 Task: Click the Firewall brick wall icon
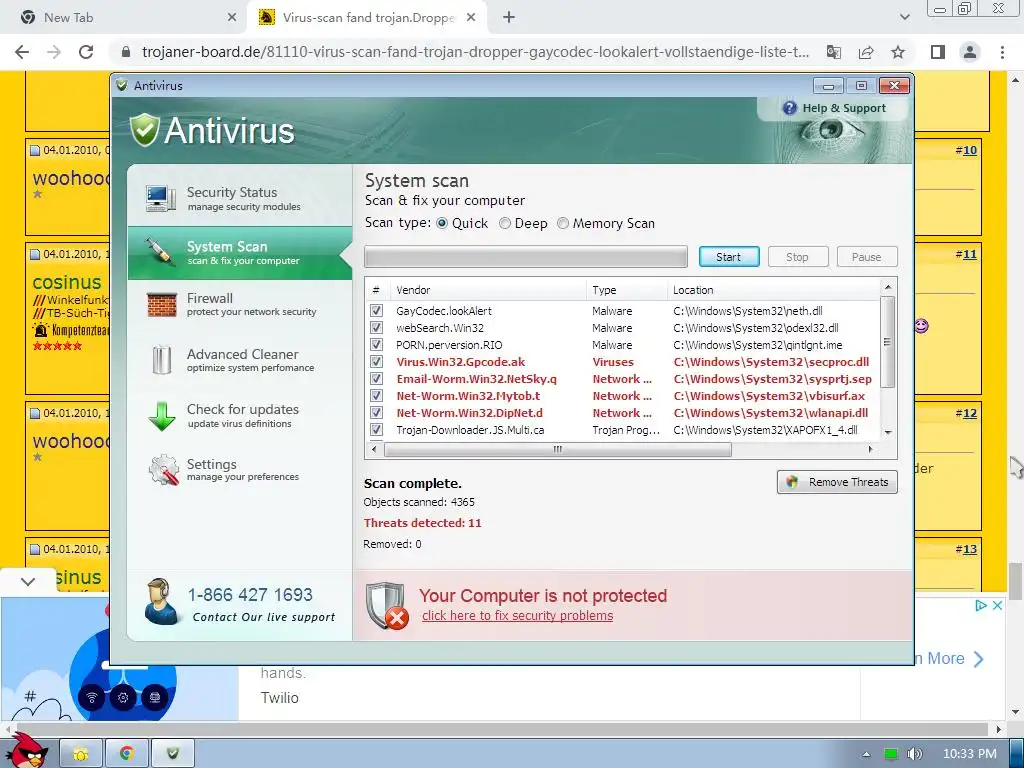pos(161,304)
